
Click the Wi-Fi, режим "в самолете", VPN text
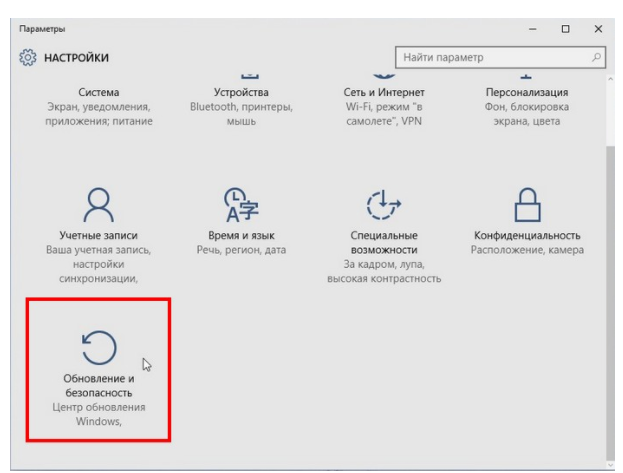point(384,114)
